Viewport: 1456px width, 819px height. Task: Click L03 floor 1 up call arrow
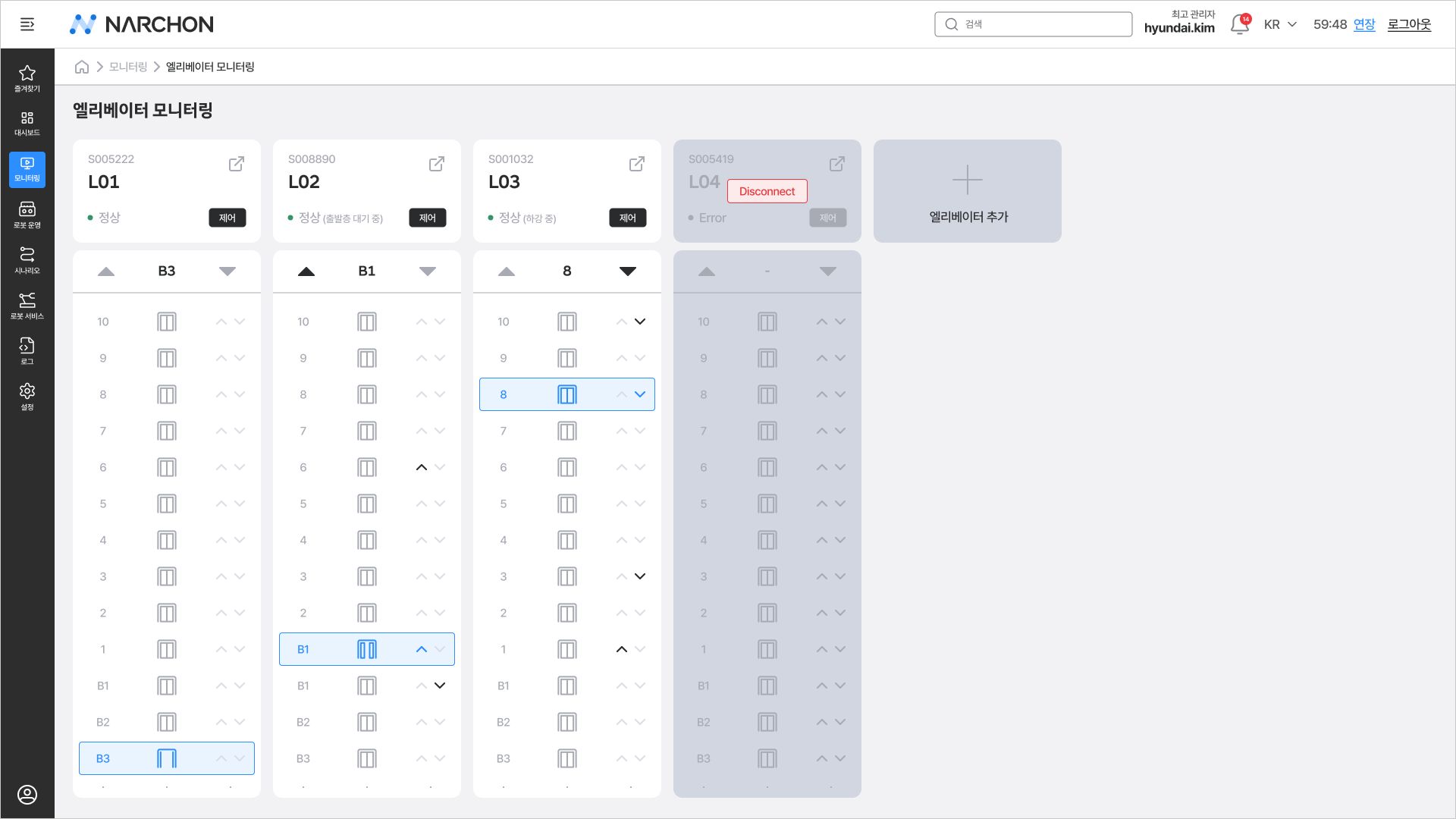point(622,649)
